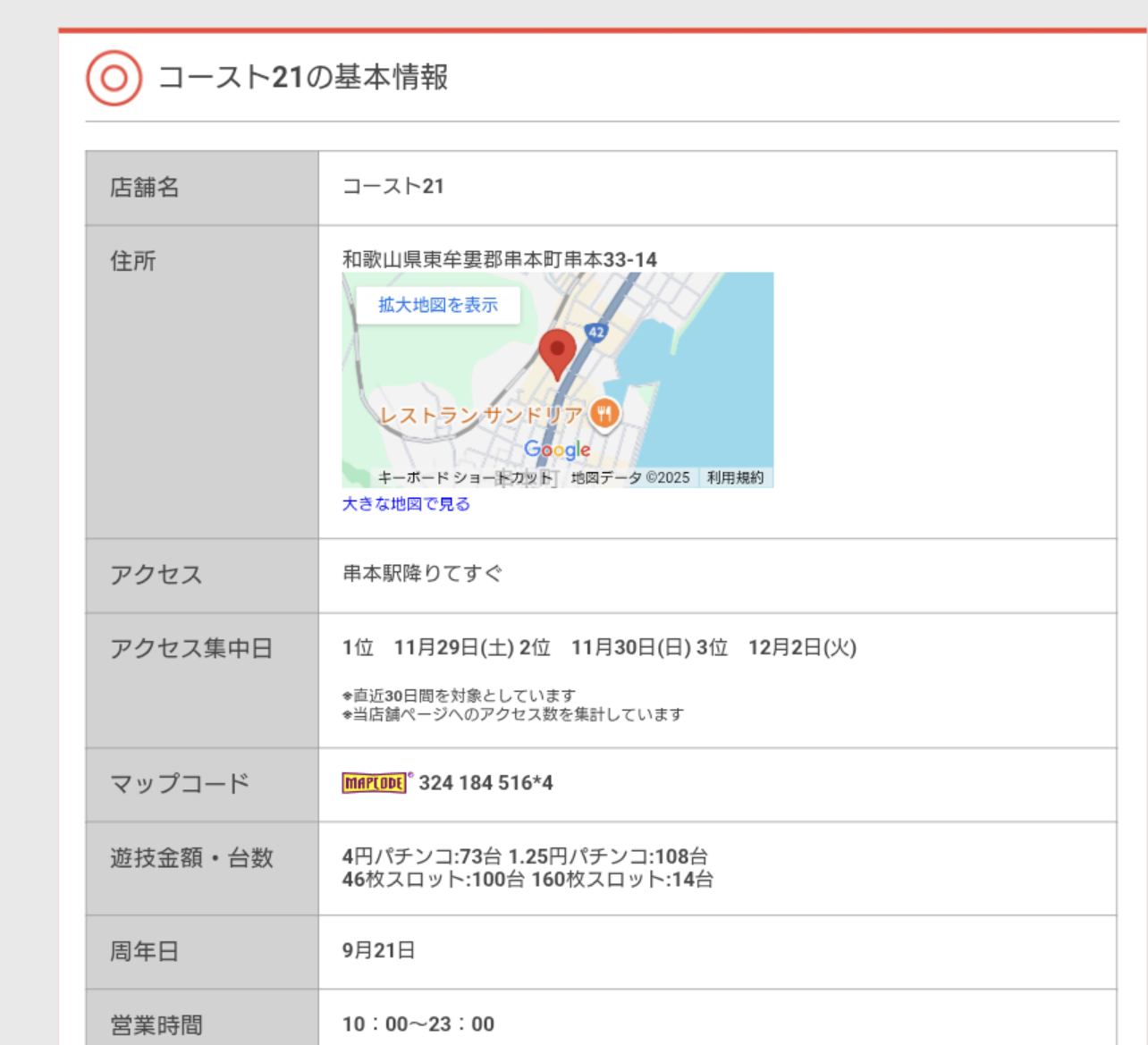The height and width of the screenshot is (1045, 1148).
Task: Click the map code 324 184 516*4
Action: tap(485, 783)
